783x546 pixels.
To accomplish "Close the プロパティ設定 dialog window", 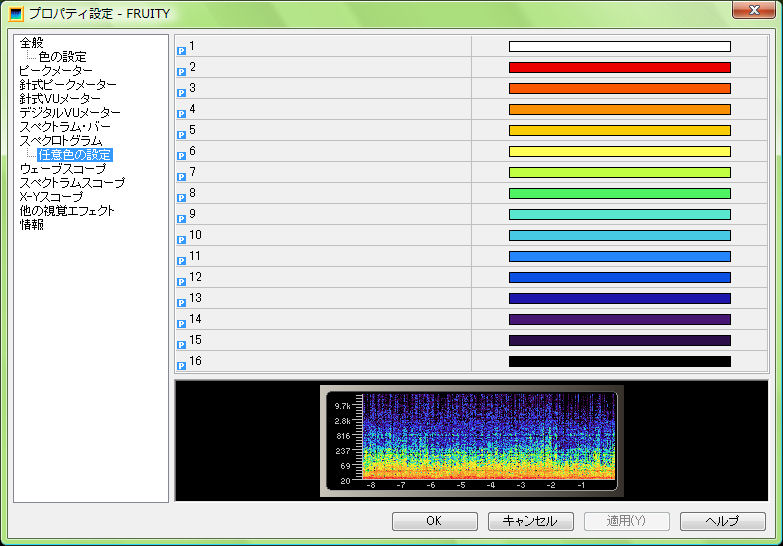I will pyautogui.click(x=754, y=9).
